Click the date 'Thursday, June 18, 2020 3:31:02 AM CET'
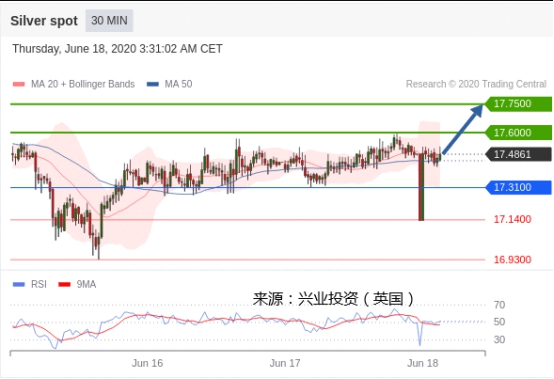Image resolution: width=554 pixels, height=379 pixels. [x=117, y=49]
